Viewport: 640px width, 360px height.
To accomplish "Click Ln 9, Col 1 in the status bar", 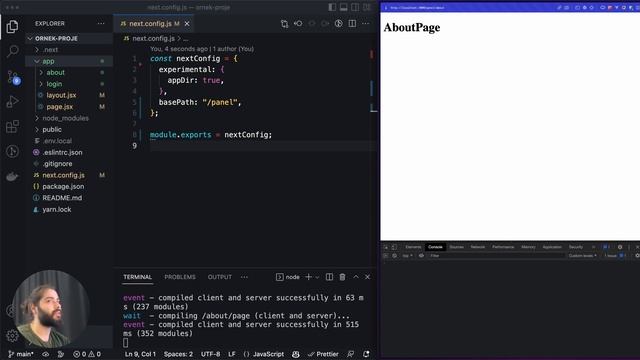I will pyautogui.click(x=140, y=354).
